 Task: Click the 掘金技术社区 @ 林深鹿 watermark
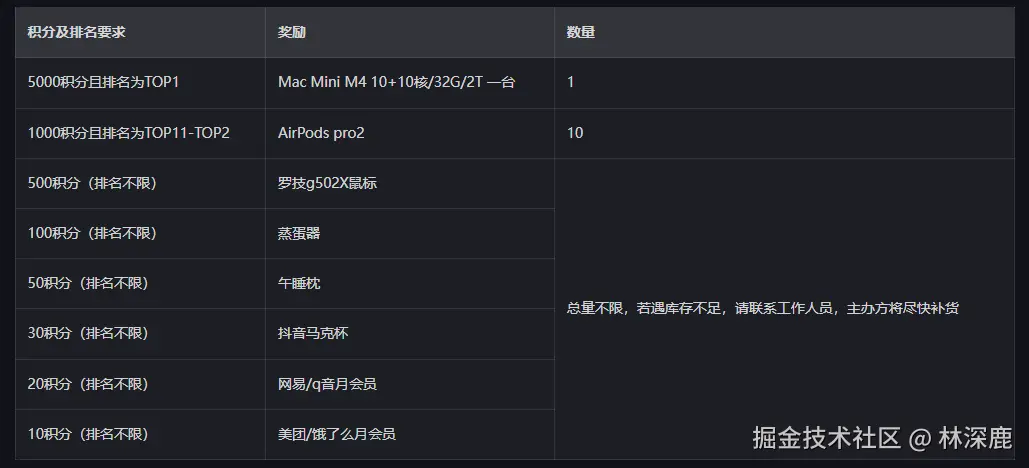click(x=882, y=437)
